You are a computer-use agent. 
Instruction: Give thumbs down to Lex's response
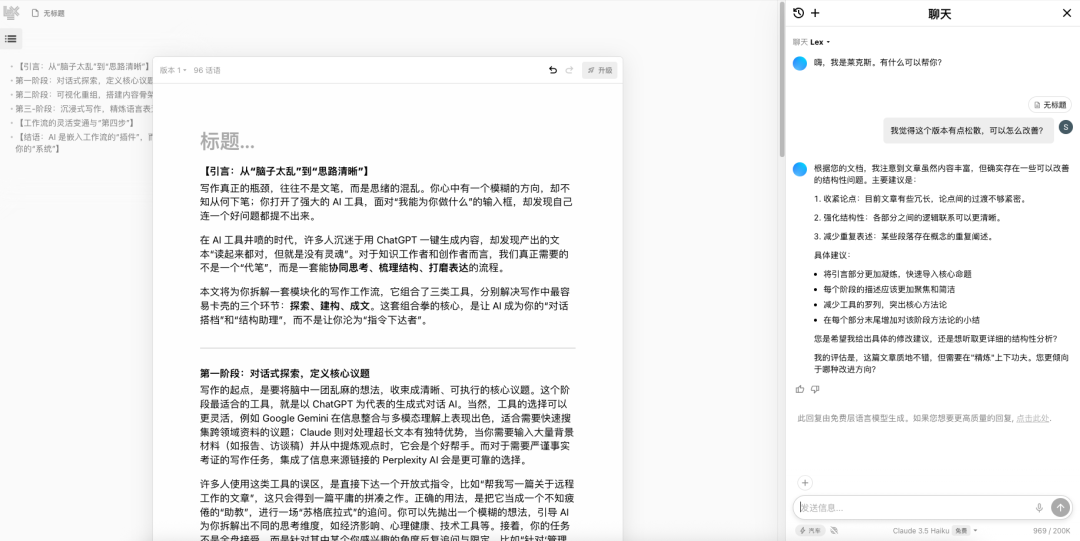815,389
